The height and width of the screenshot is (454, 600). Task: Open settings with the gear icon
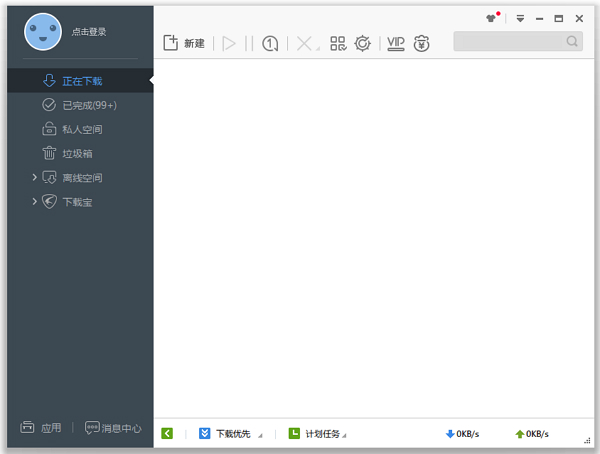[362, 43]
